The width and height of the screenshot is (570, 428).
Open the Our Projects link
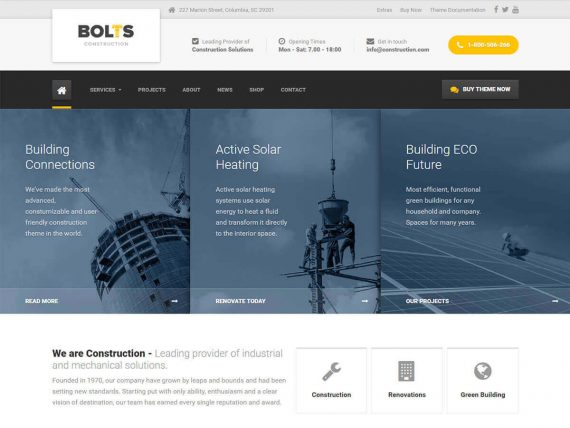[427, 301]
